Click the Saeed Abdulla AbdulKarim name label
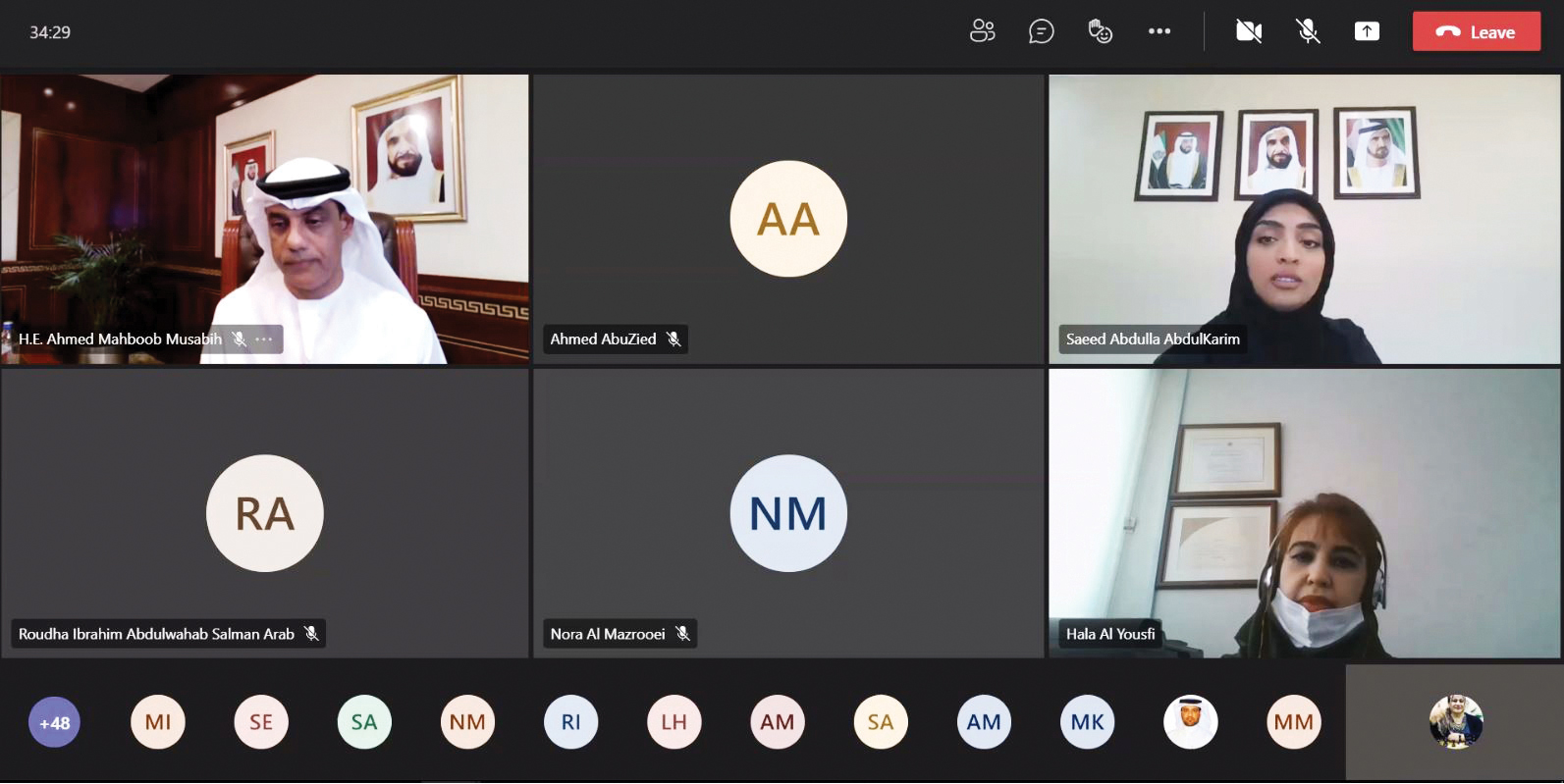The height and width of the screenshot is (784, 1564). pos(1153,340)
